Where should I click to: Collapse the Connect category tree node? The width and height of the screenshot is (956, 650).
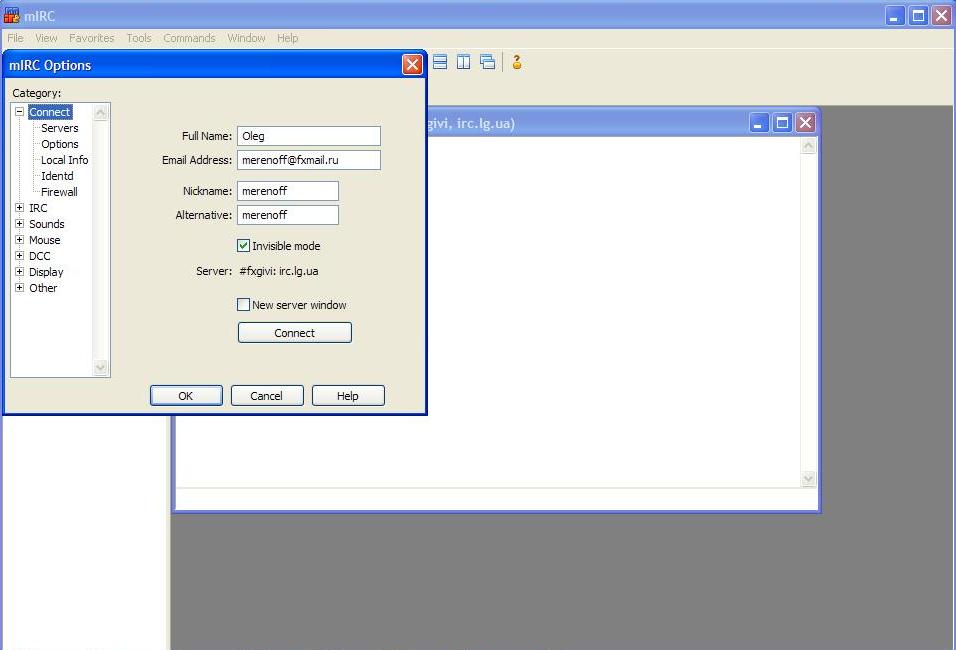coord(20,112)
